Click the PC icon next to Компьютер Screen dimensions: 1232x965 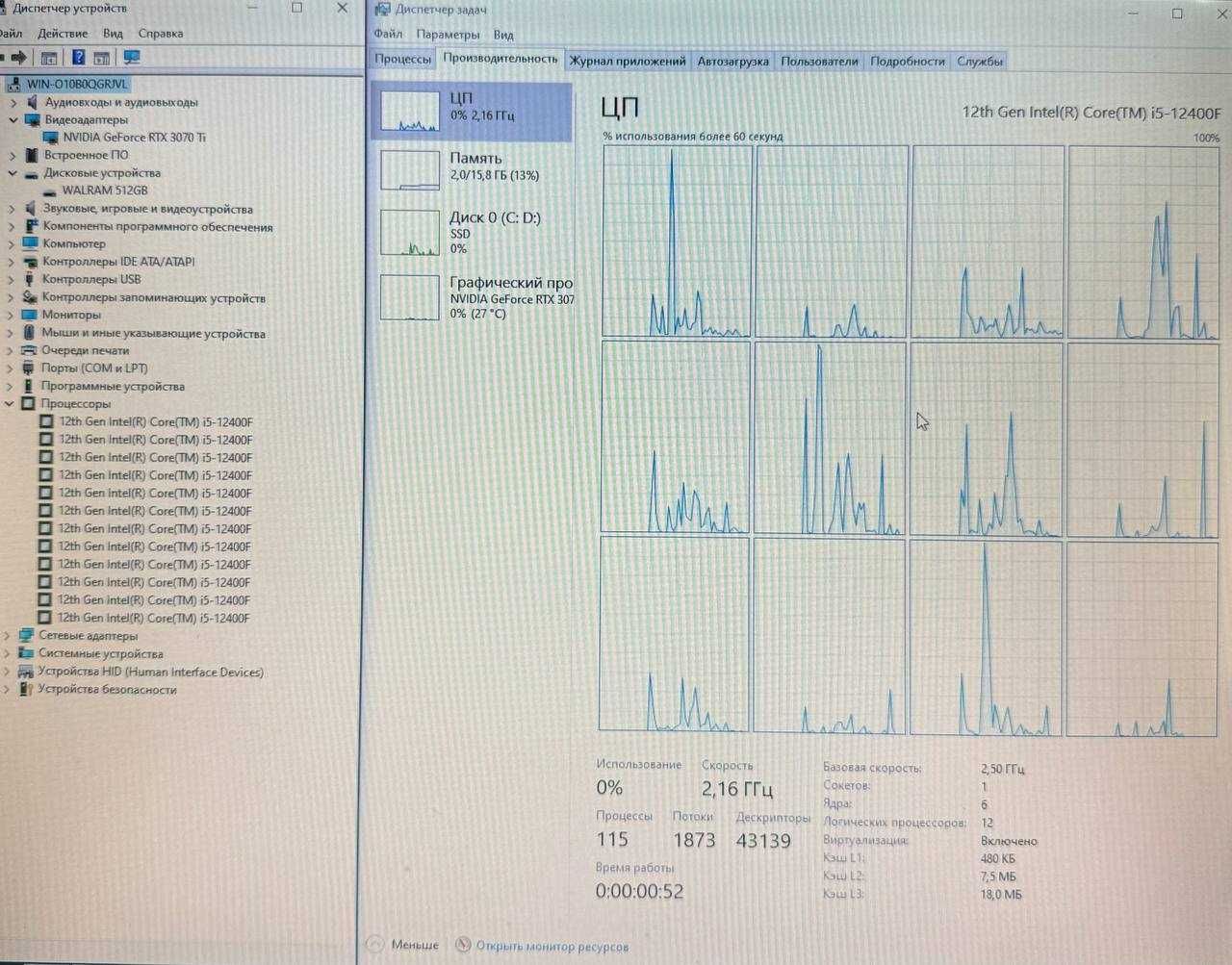(31, 243)
